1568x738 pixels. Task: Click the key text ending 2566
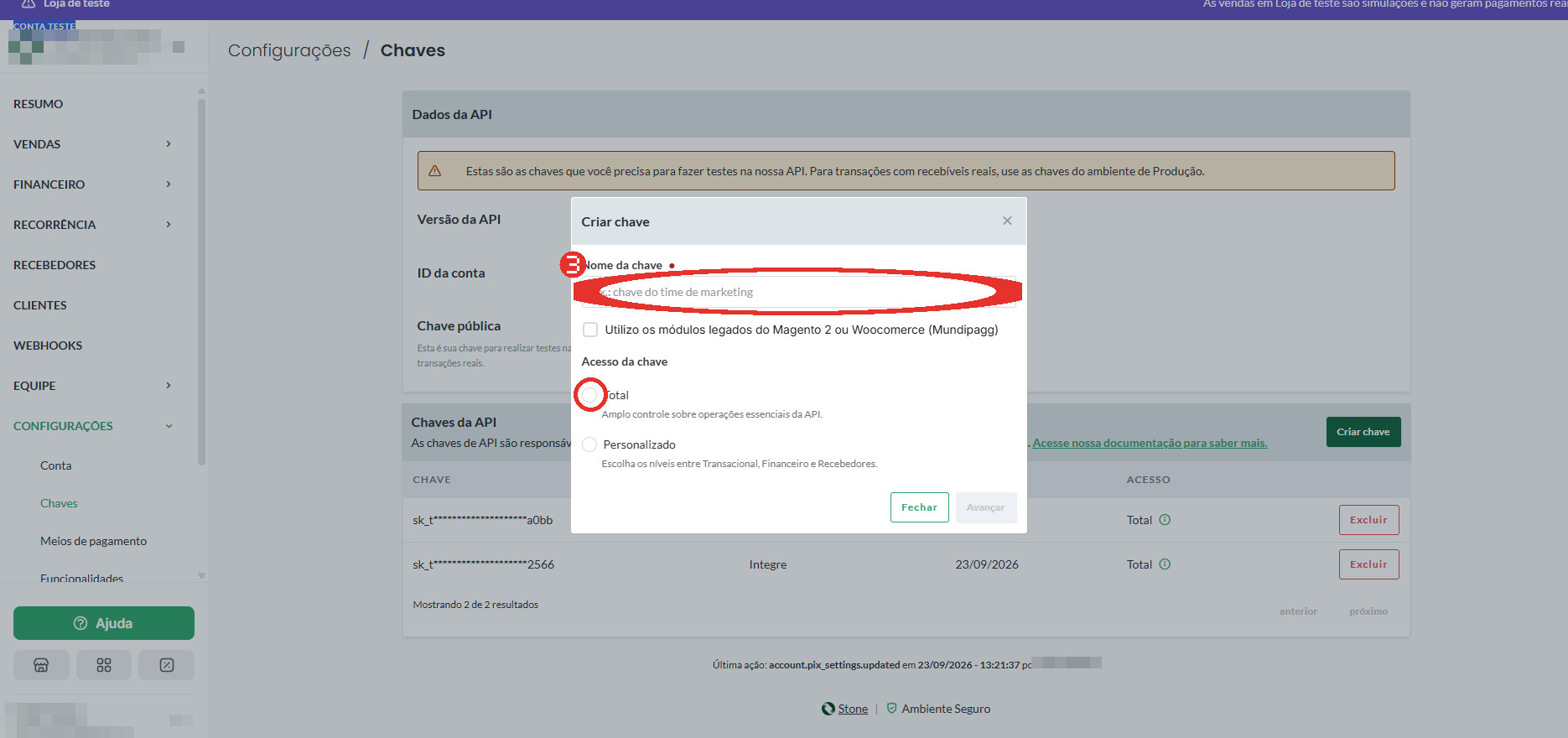pos(483,564)
